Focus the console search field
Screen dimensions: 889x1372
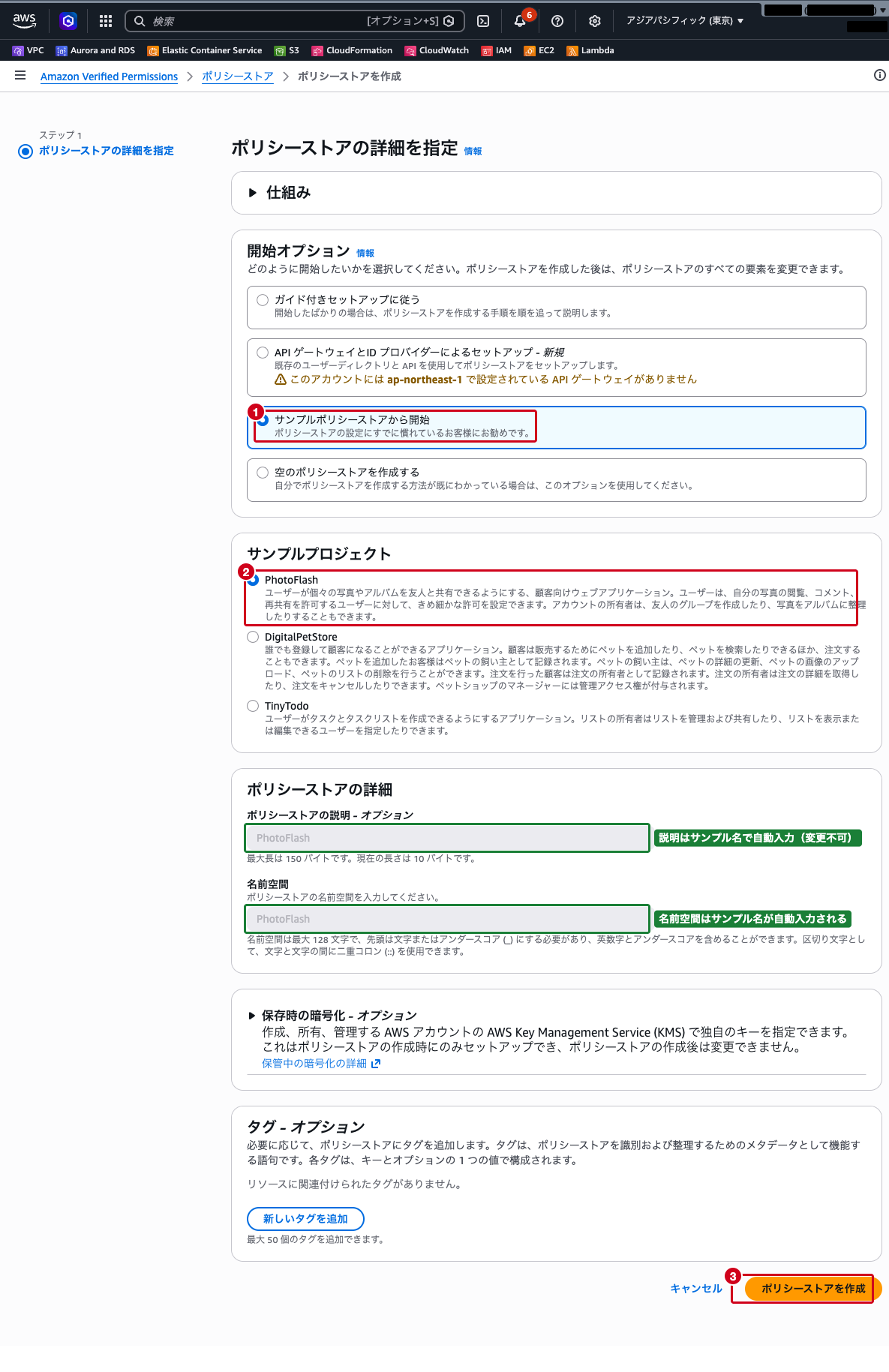pyautogui.click(x=295, y=21)
